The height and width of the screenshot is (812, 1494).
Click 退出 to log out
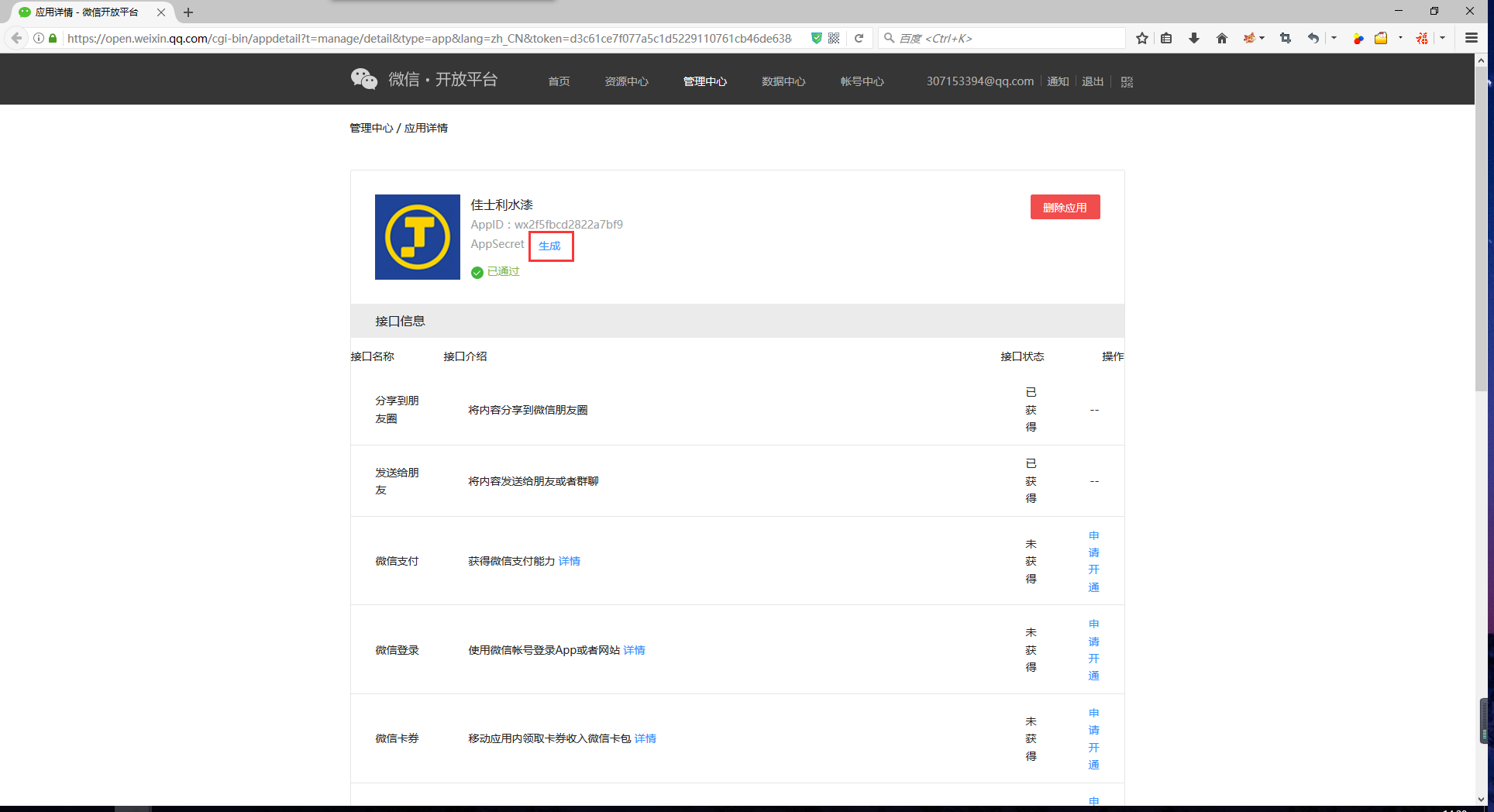(1093, 81)
